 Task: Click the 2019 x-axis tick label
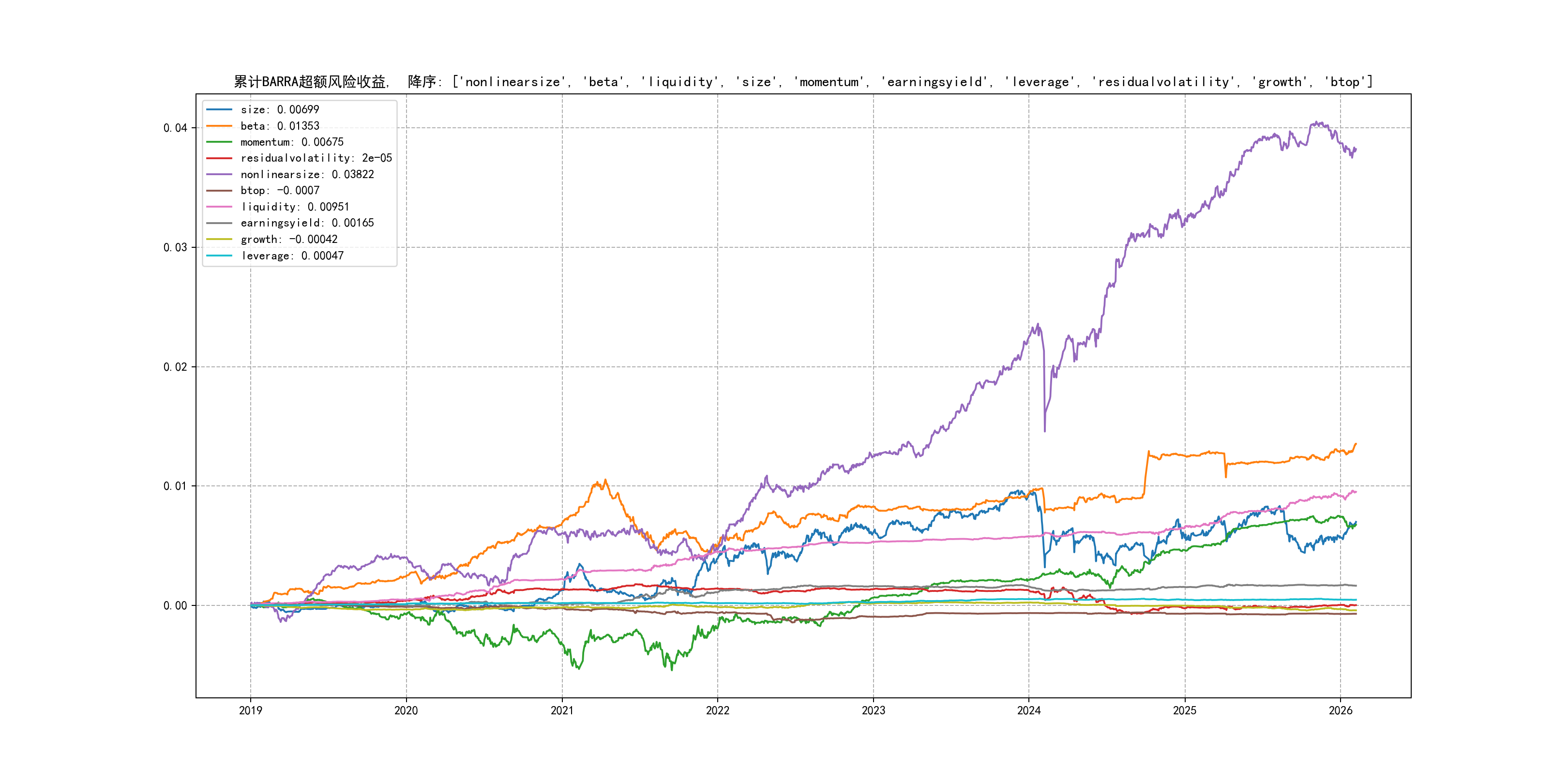(250, 710)
